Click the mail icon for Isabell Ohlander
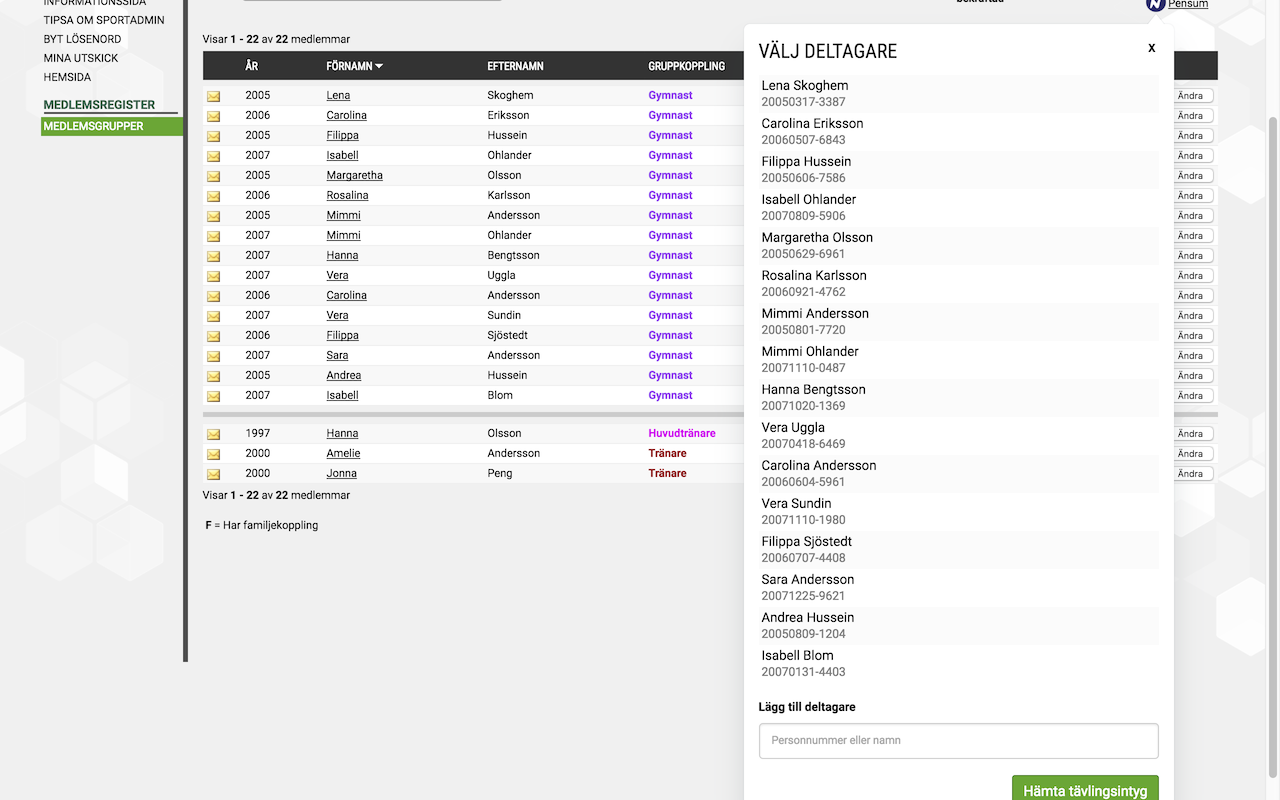The height and width of the screenshot is (800, 1280). coord(213,156)
